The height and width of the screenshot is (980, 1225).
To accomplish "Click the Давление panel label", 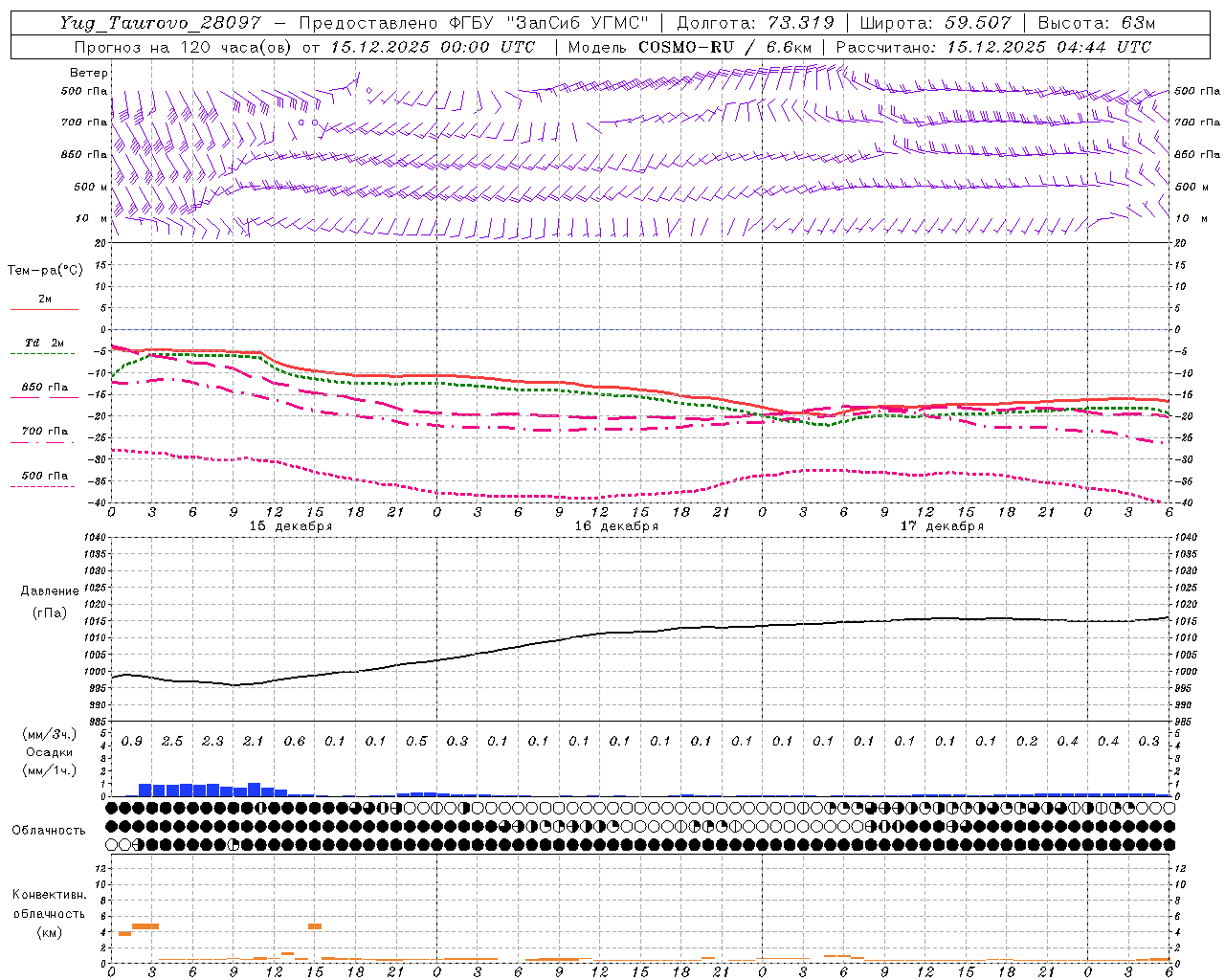I will click(50, 591).
